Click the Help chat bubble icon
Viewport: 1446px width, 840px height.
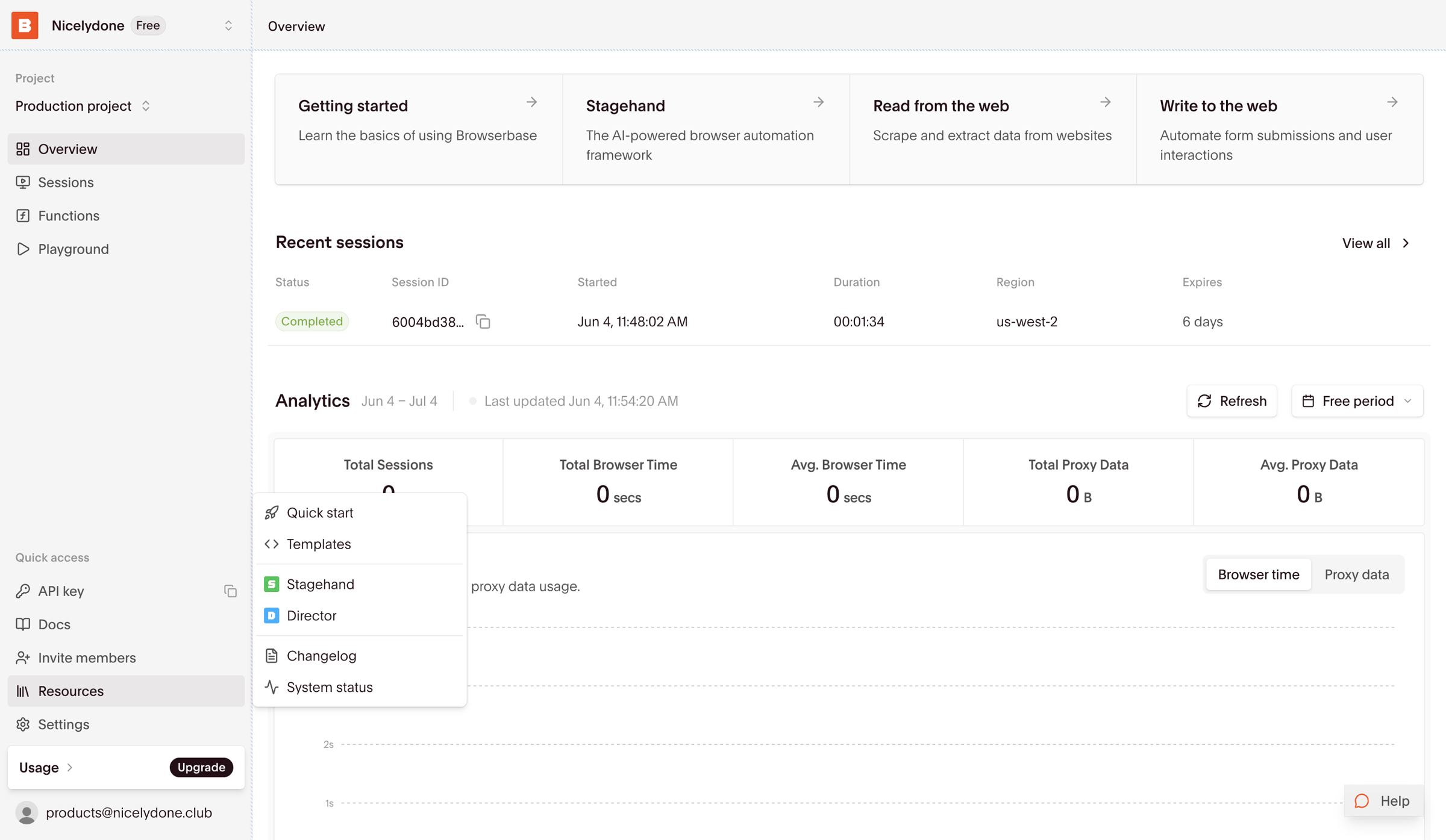[1362, 801]
